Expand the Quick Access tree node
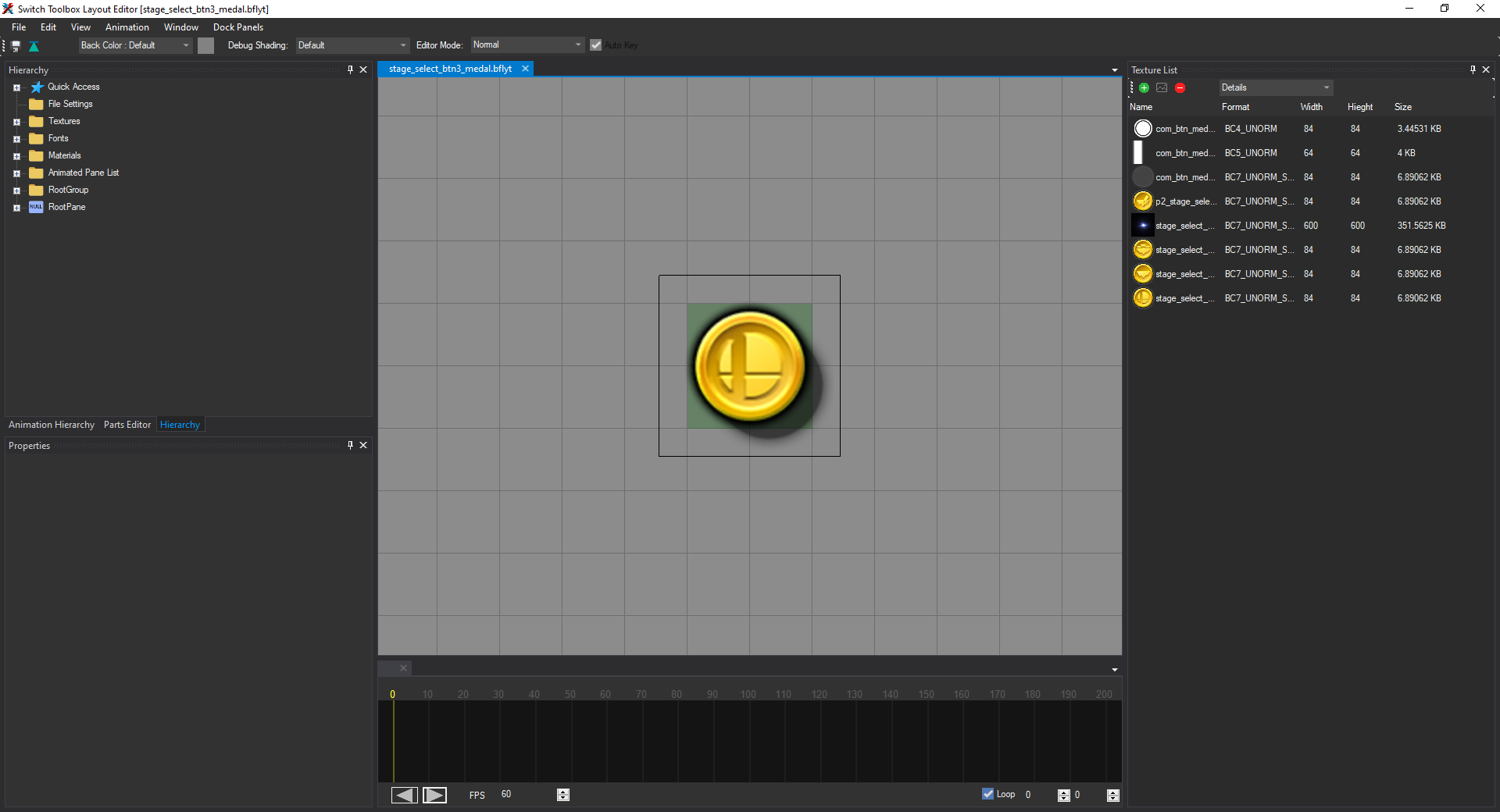The image size is (1500, 812). (16, 87)
